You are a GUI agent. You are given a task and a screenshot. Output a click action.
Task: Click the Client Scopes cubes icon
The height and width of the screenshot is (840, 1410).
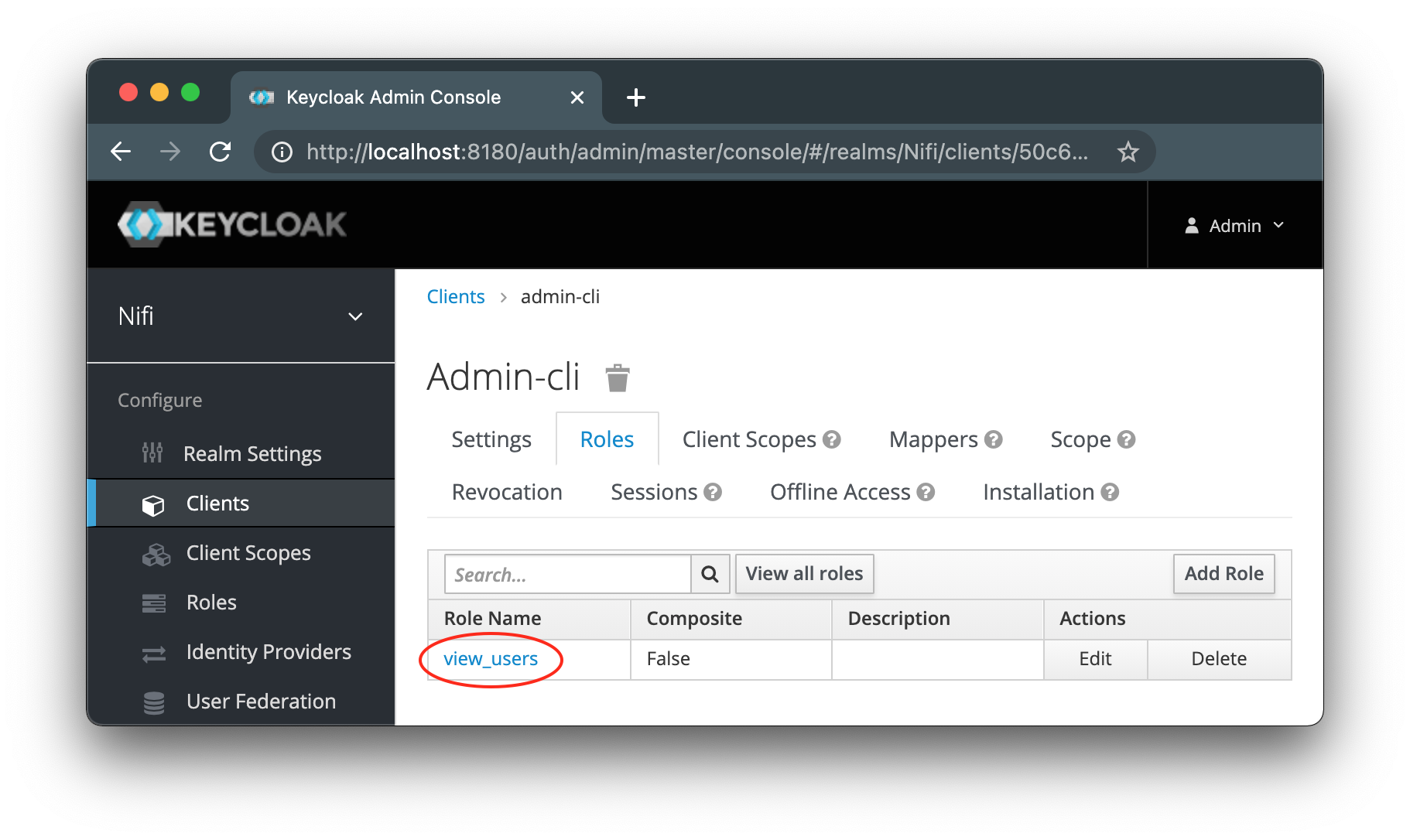point(156,555)
